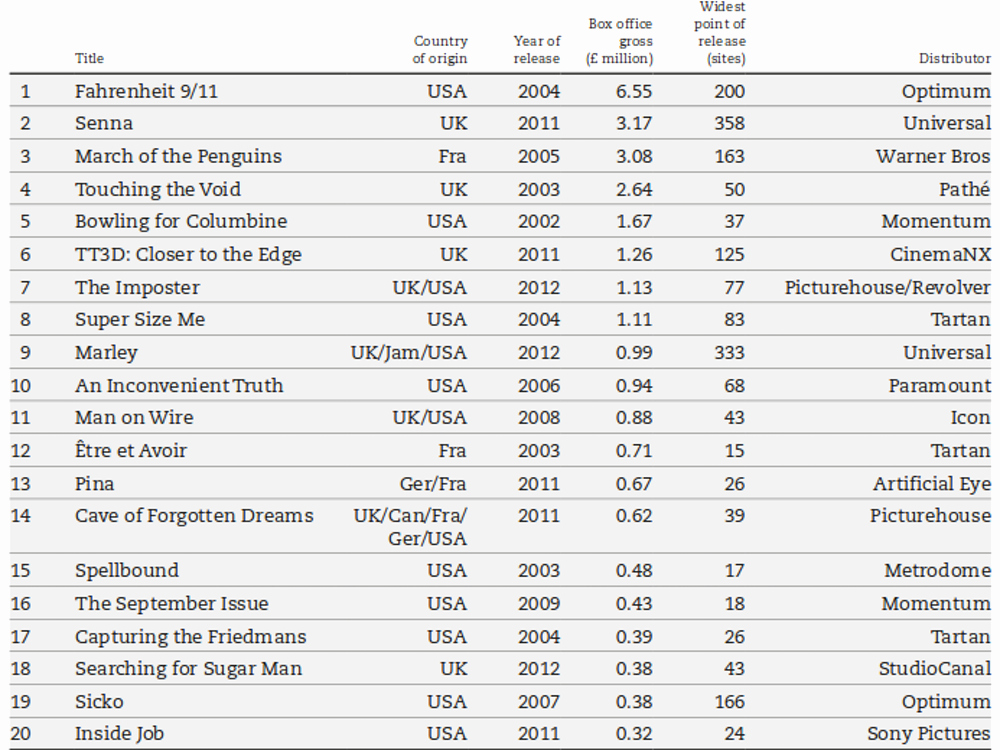
Task: Click the UK/Jam/USA country cell for Marley
Action: 409,353
